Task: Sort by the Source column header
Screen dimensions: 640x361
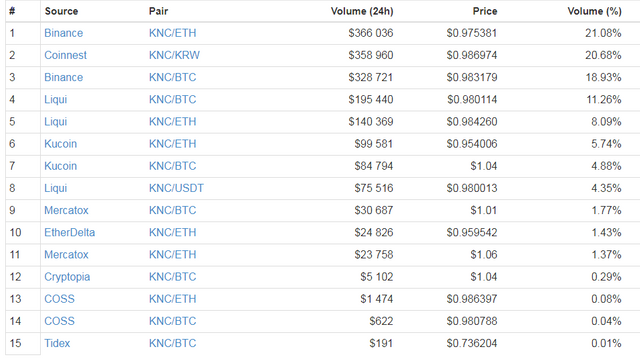Action: click(x=61, y=11)
